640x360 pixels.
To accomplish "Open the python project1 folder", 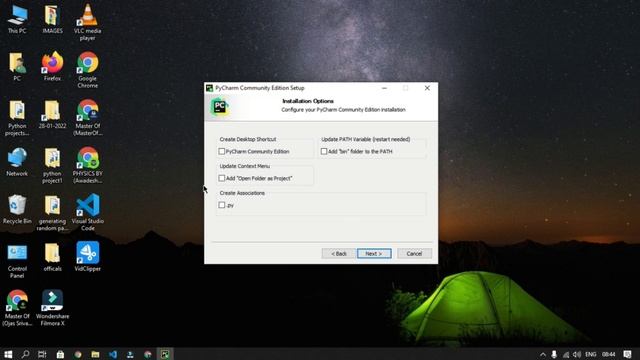I will coord(52,165).
